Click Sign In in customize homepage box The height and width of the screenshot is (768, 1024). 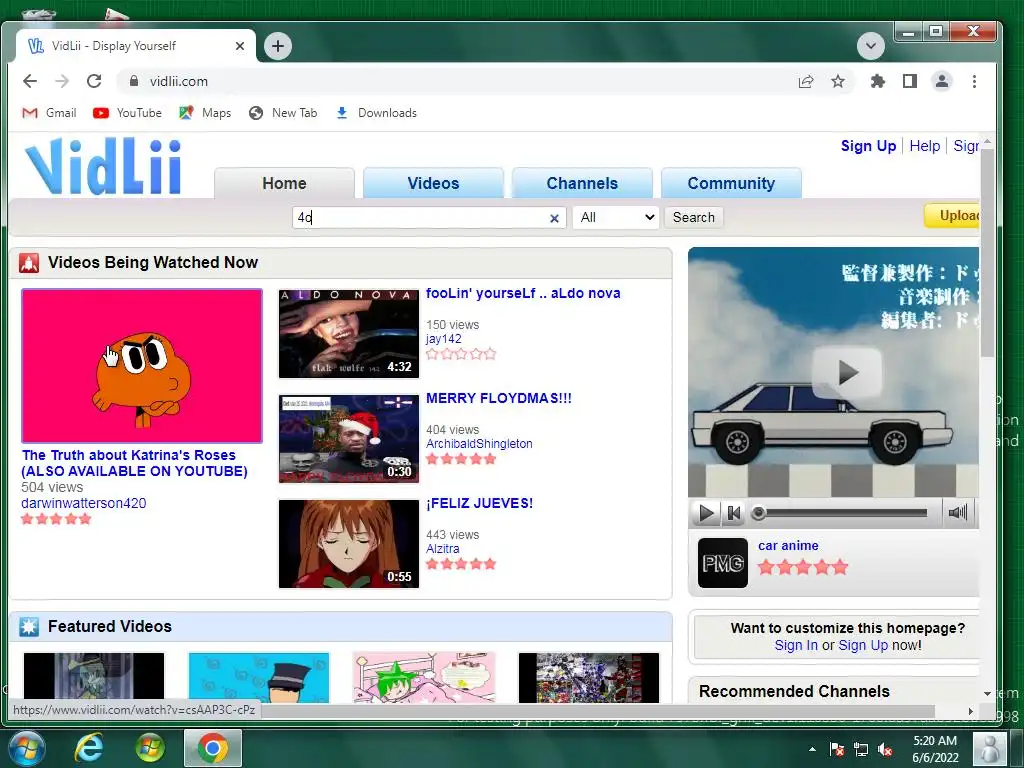coord(795,645)
